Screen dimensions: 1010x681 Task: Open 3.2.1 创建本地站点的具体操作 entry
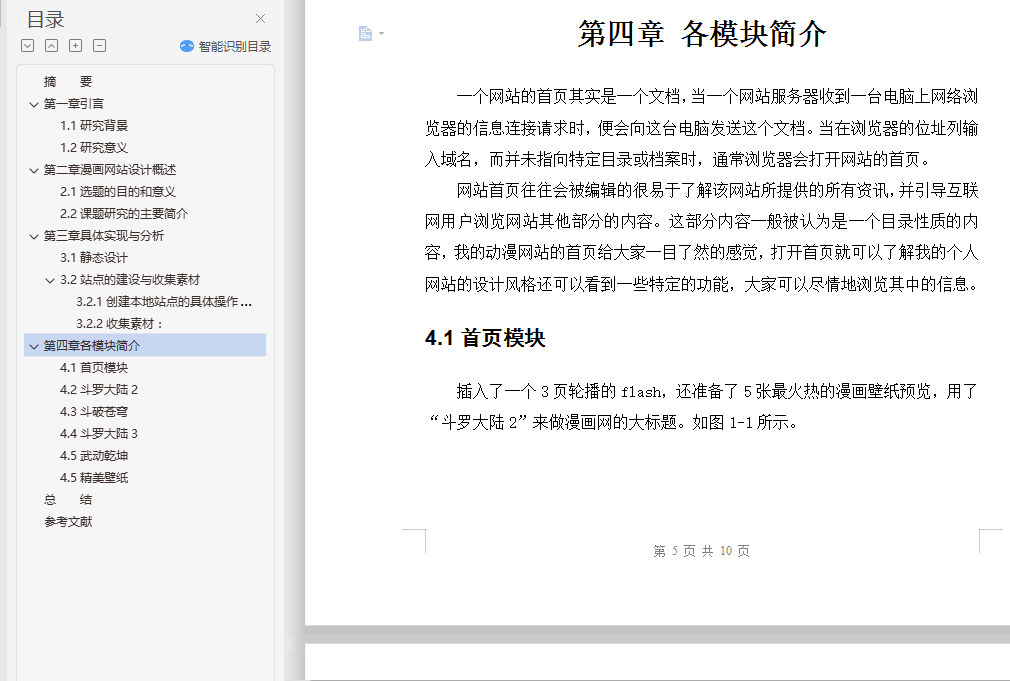[164, 302]
